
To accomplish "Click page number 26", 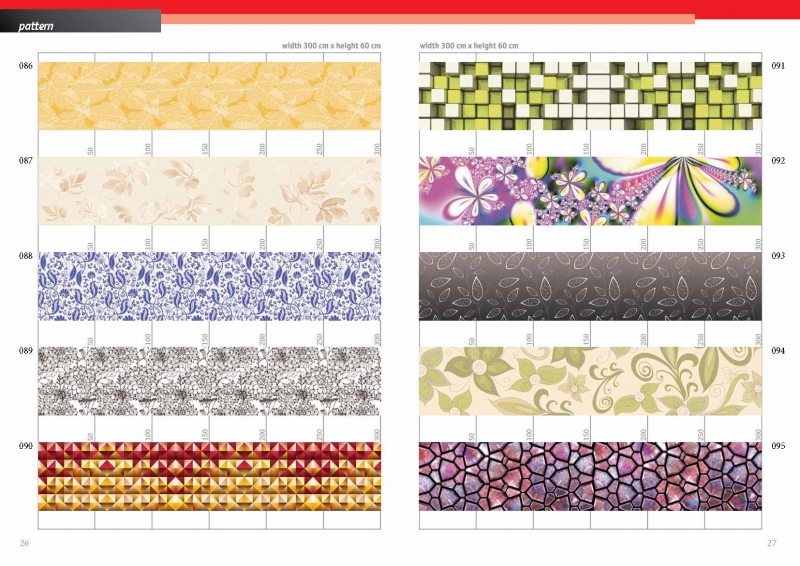I will click(25, 542).
